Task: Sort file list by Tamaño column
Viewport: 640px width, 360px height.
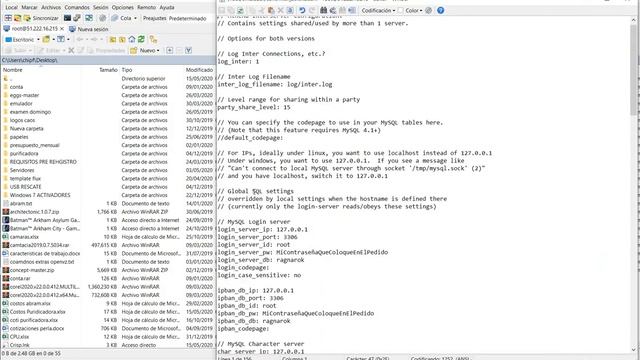Action: pos(100,70)
